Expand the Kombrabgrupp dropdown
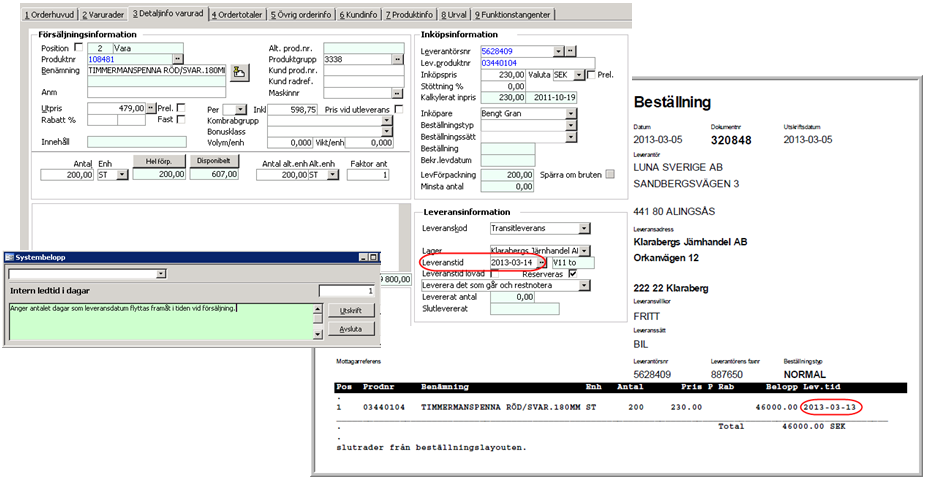Image resolution: width=926 pixels, height=480 pixels. [387, 120]
